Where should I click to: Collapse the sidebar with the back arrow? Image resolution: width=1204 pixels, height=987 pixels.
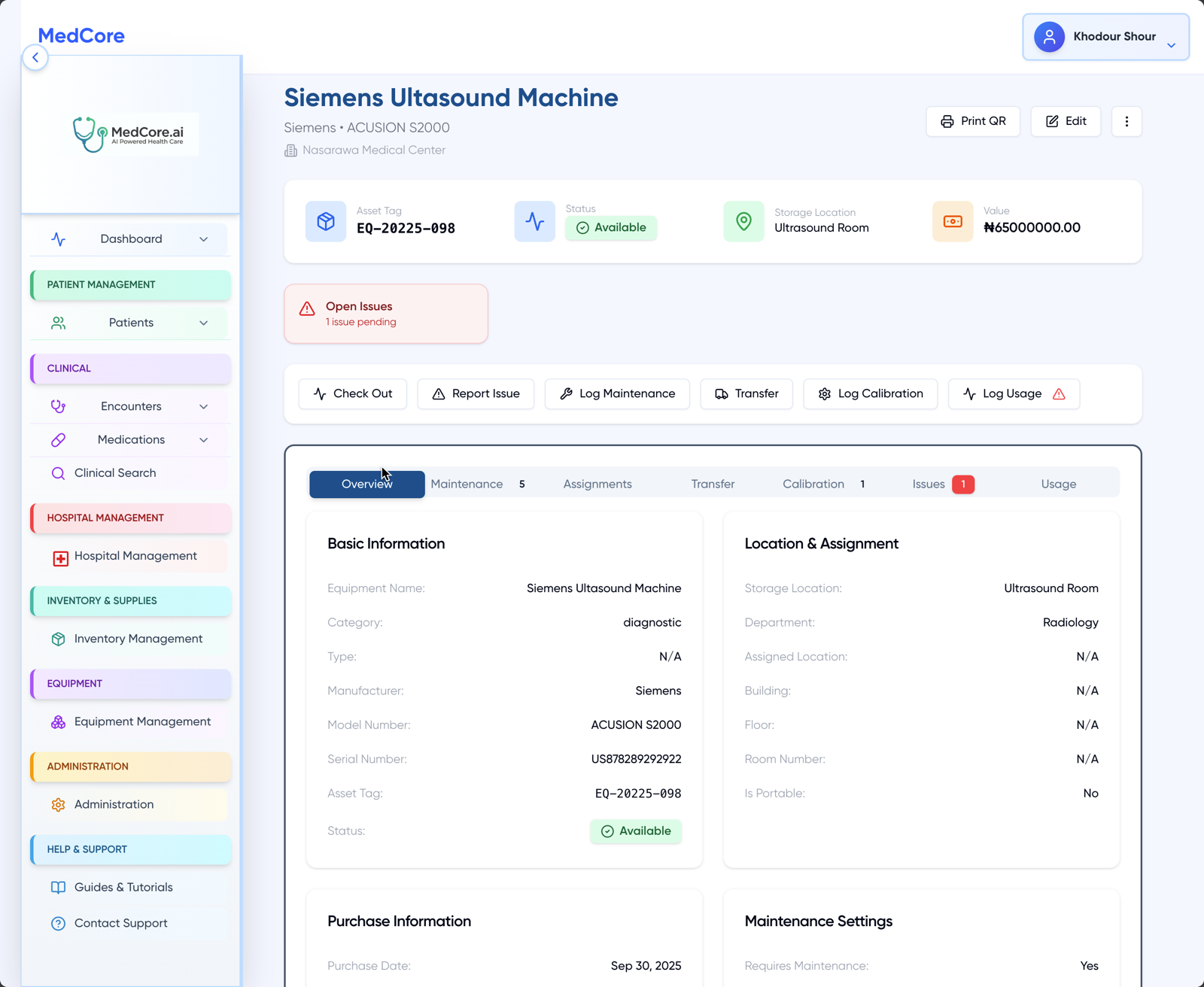[35, 58]
